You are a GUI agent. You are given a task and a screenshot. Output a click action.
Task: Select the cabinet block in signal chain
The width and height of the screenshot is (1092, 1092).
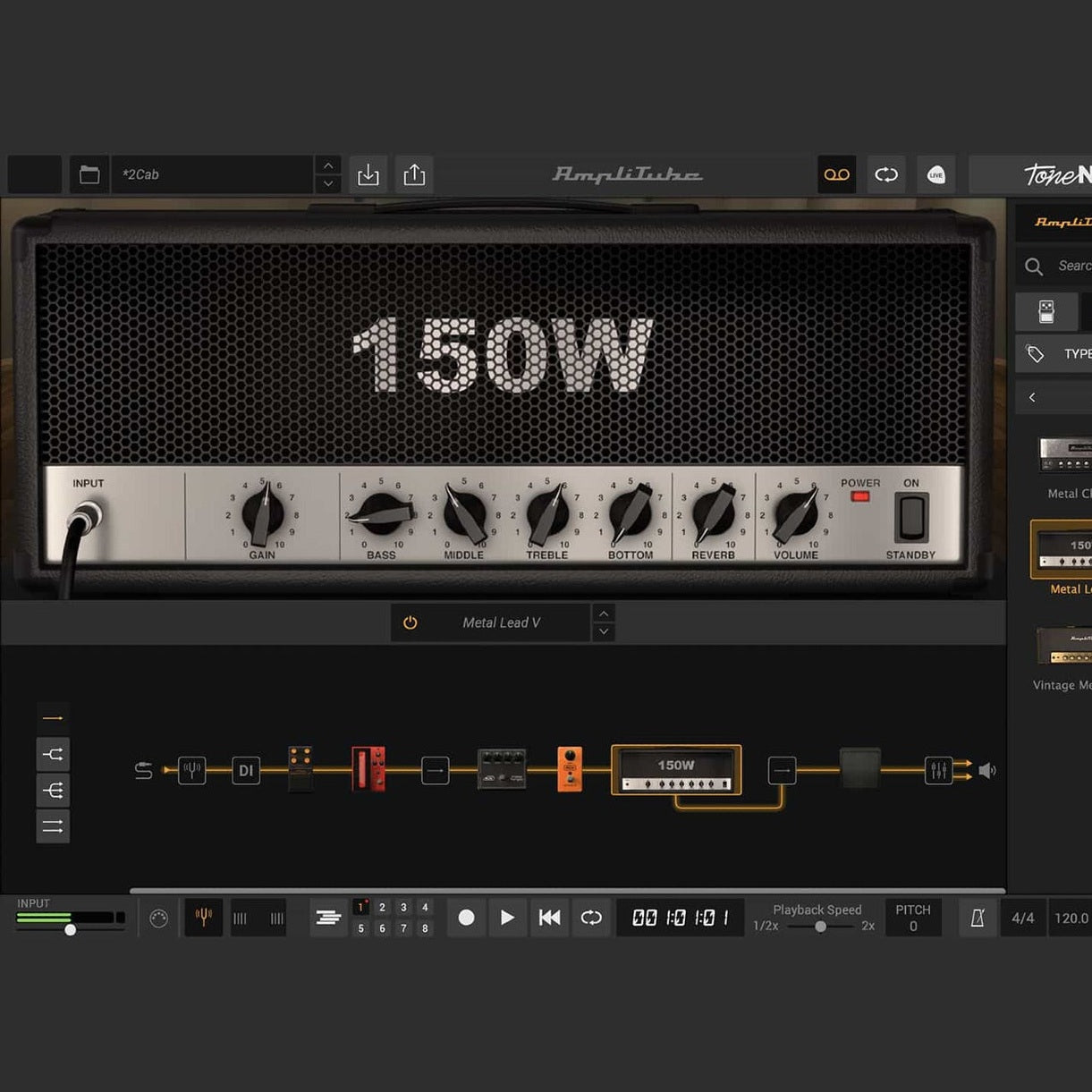(860, 769)
